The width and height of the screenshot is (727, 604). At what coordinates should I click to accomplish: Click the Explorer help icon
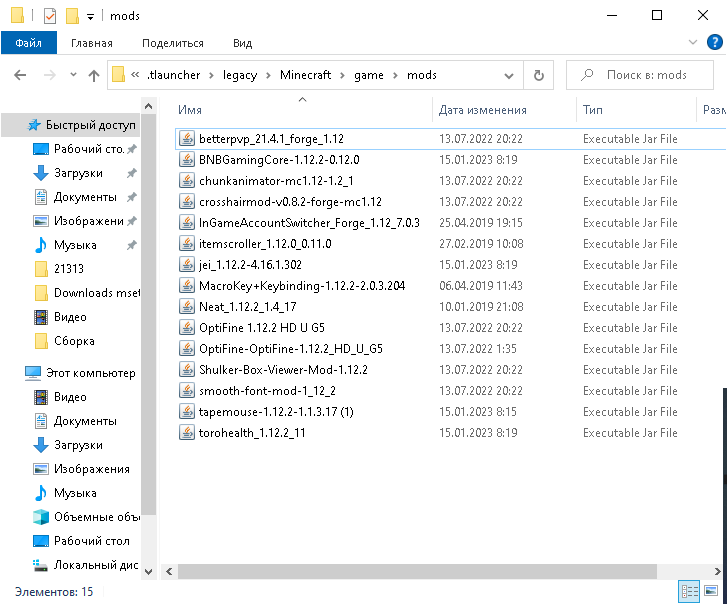coord(714,42)
